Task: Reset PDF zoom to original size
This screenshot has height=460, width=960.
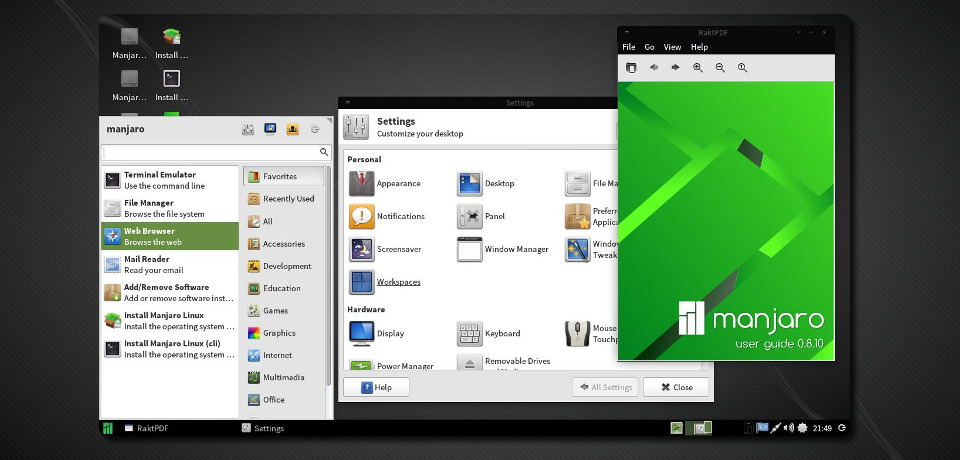Action: point(742,67)
